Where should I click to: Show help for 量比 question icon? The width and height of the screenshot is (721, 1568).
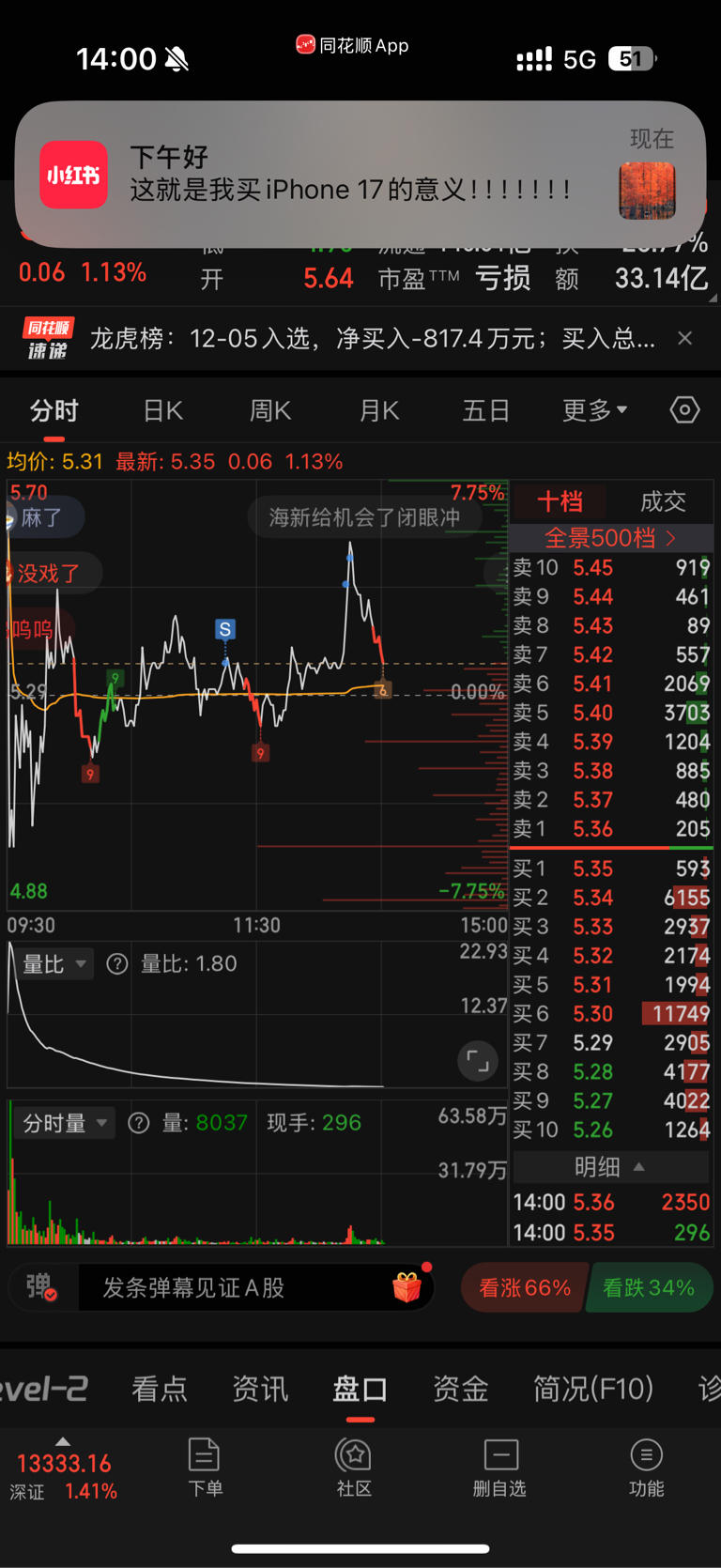[117, 963]
